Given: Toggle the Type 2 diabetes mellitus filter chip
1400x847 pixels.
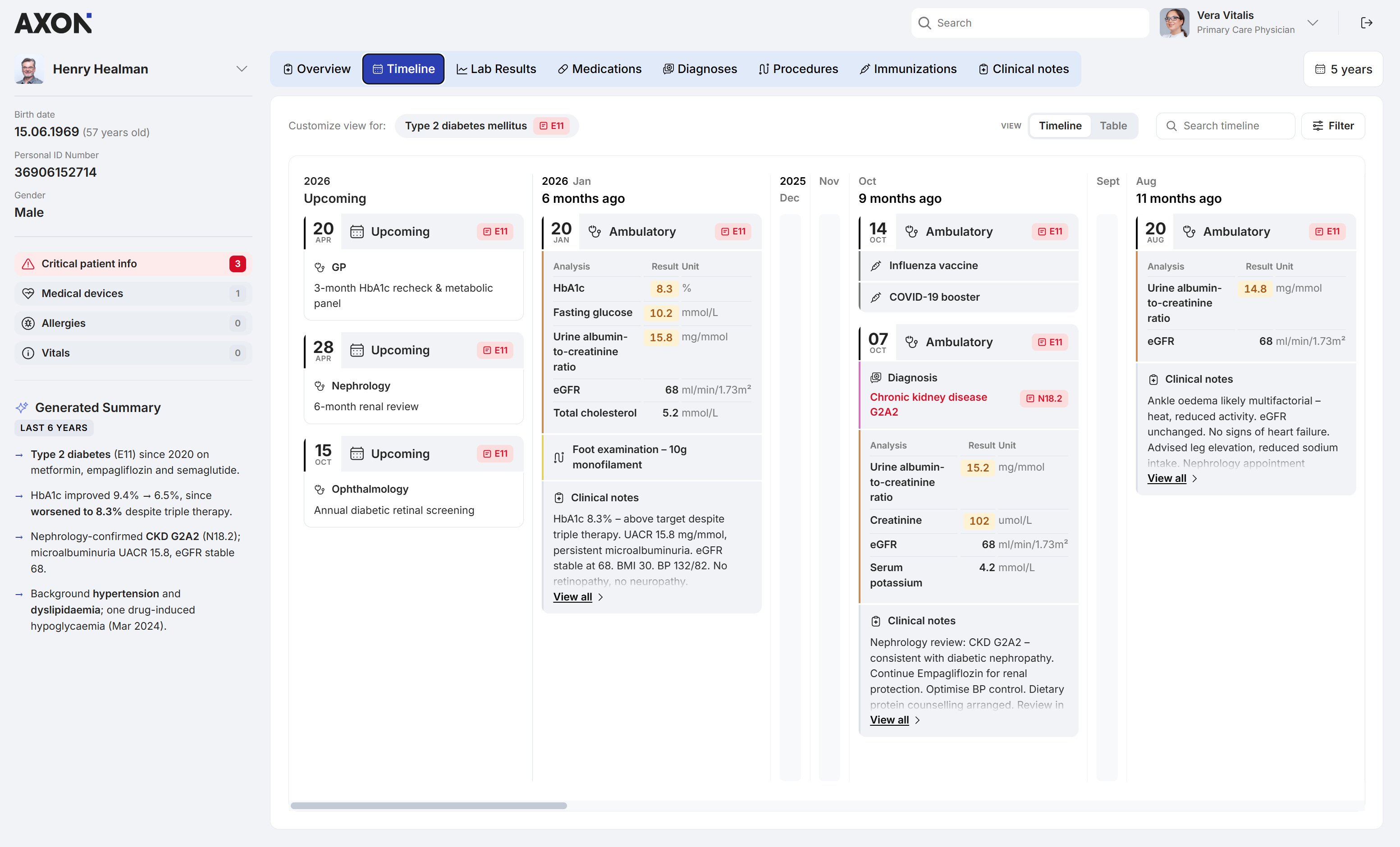Looking at the screenshot, I should pyautogui.click(x=486, y=126).
